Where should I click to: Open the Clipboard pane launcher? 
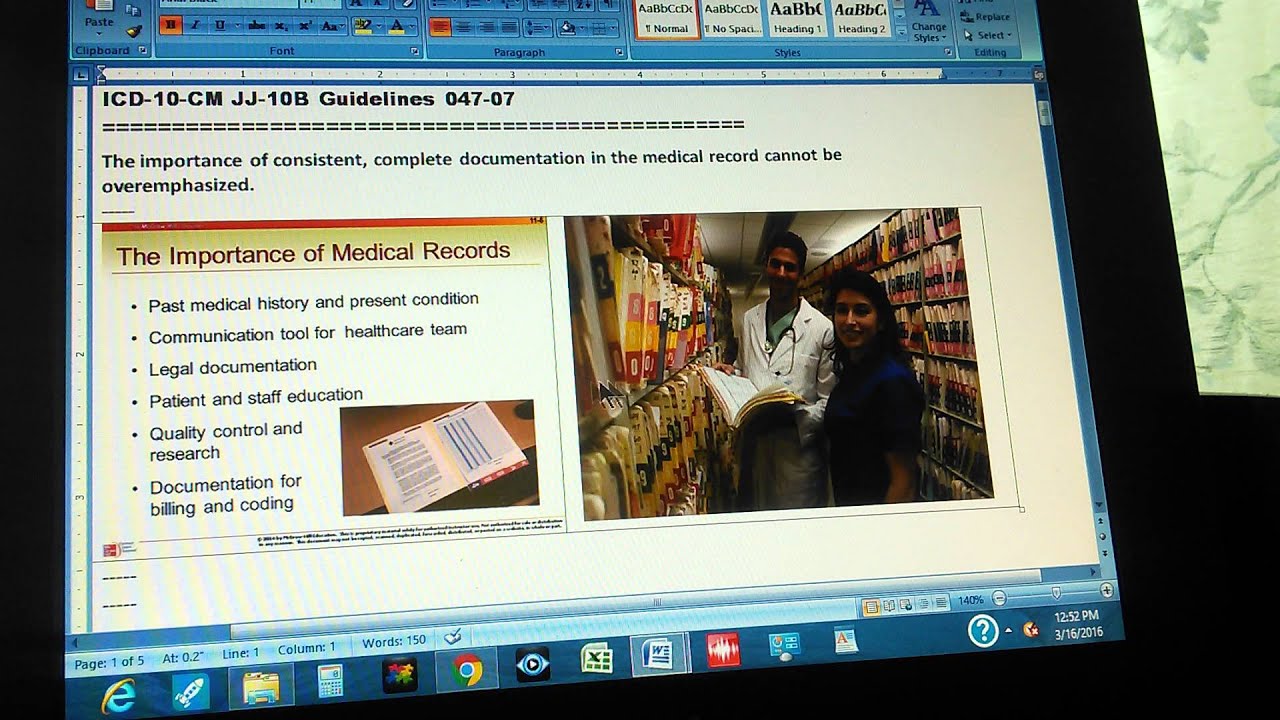tap(142, 50)
